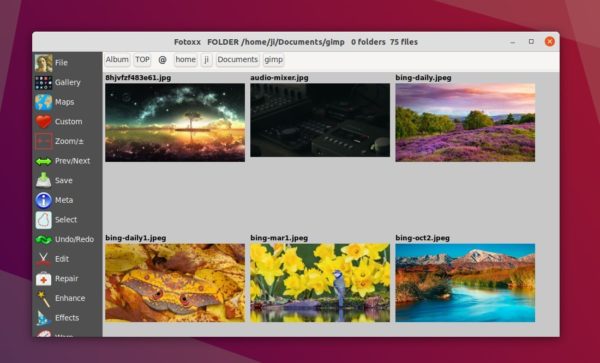Click the Custom heart icon
The height and width of the screenshot is (363, 600).
[x=43, y=122]
